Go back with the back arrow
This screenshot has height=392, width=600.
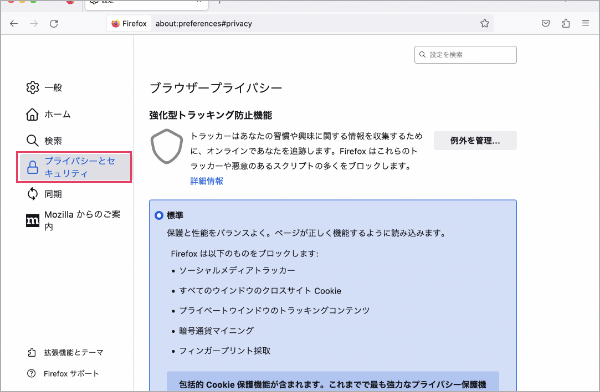click(14, 24)
